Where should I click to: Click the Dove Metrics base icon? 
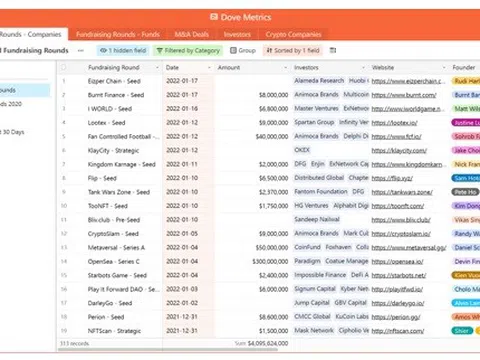pos(214,17)
